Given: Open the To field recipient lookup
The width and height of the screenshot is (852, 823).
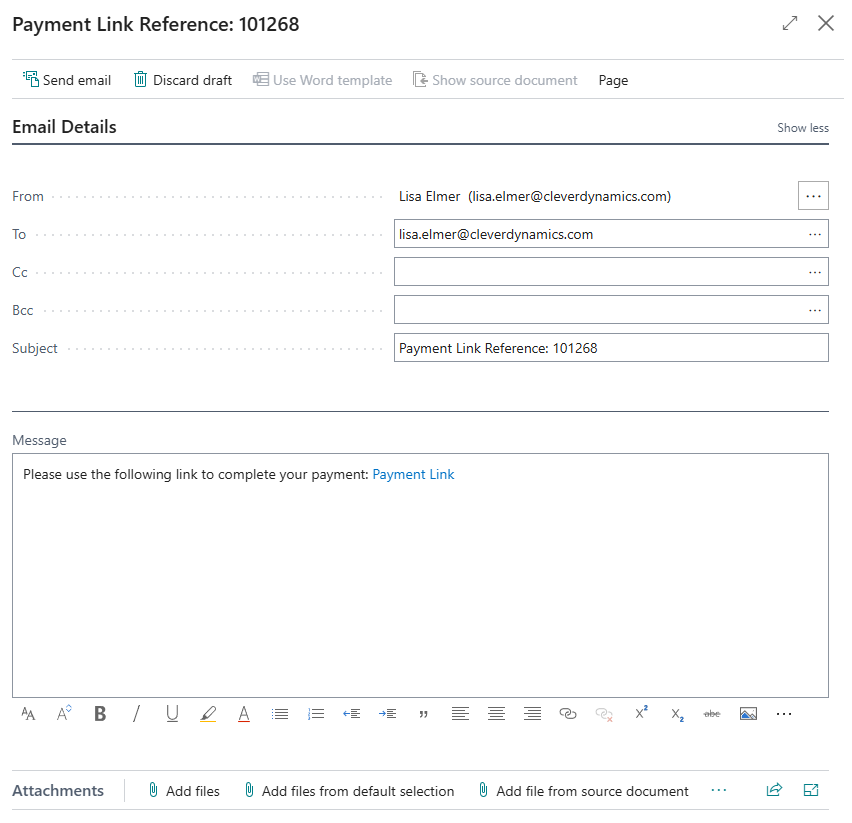Looking at the screenshot, I should (816, 234).
